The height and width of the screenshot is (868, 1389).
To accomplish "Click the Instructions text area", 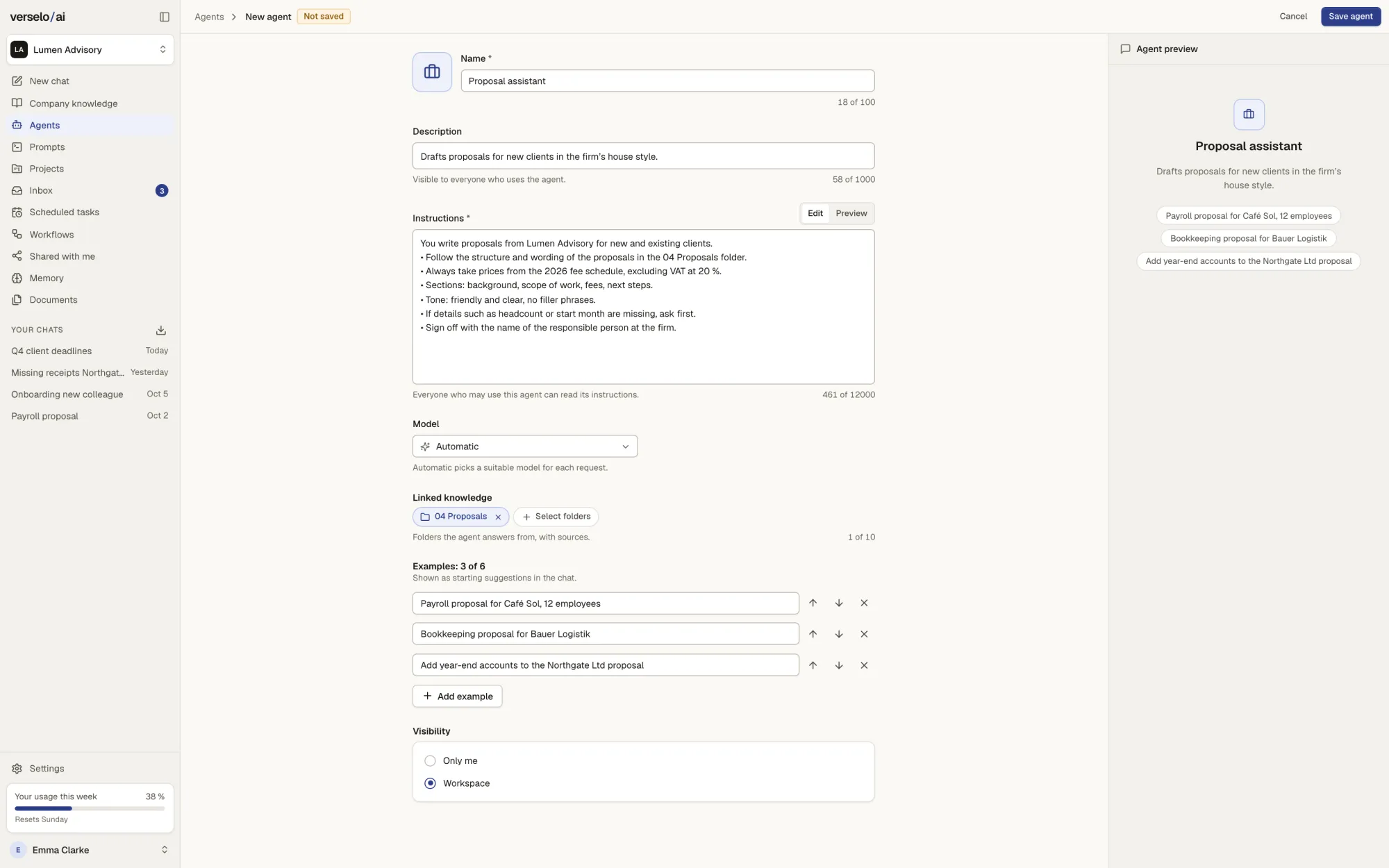I will click(643, 307).
